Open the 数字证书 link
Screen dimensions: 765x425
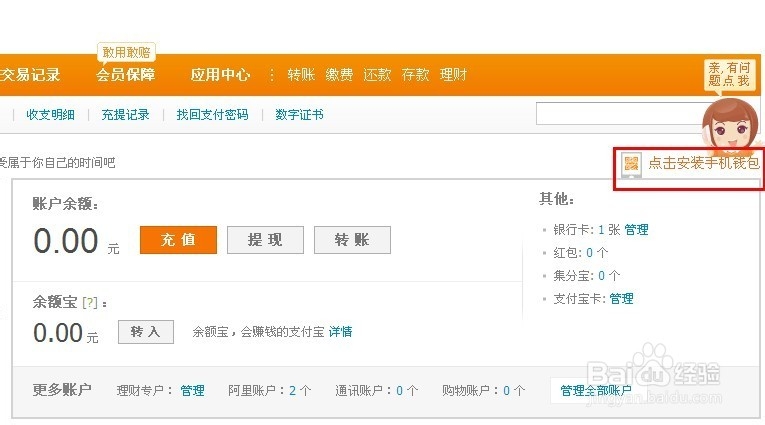(300, 115)
